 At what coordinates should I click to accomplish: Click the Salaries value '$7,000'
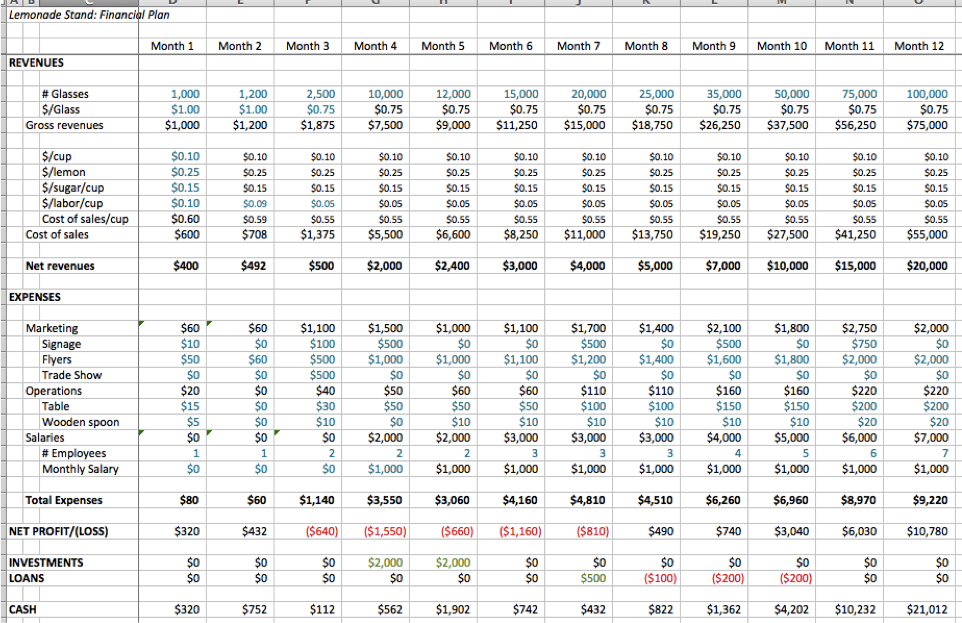pos(930,438)
